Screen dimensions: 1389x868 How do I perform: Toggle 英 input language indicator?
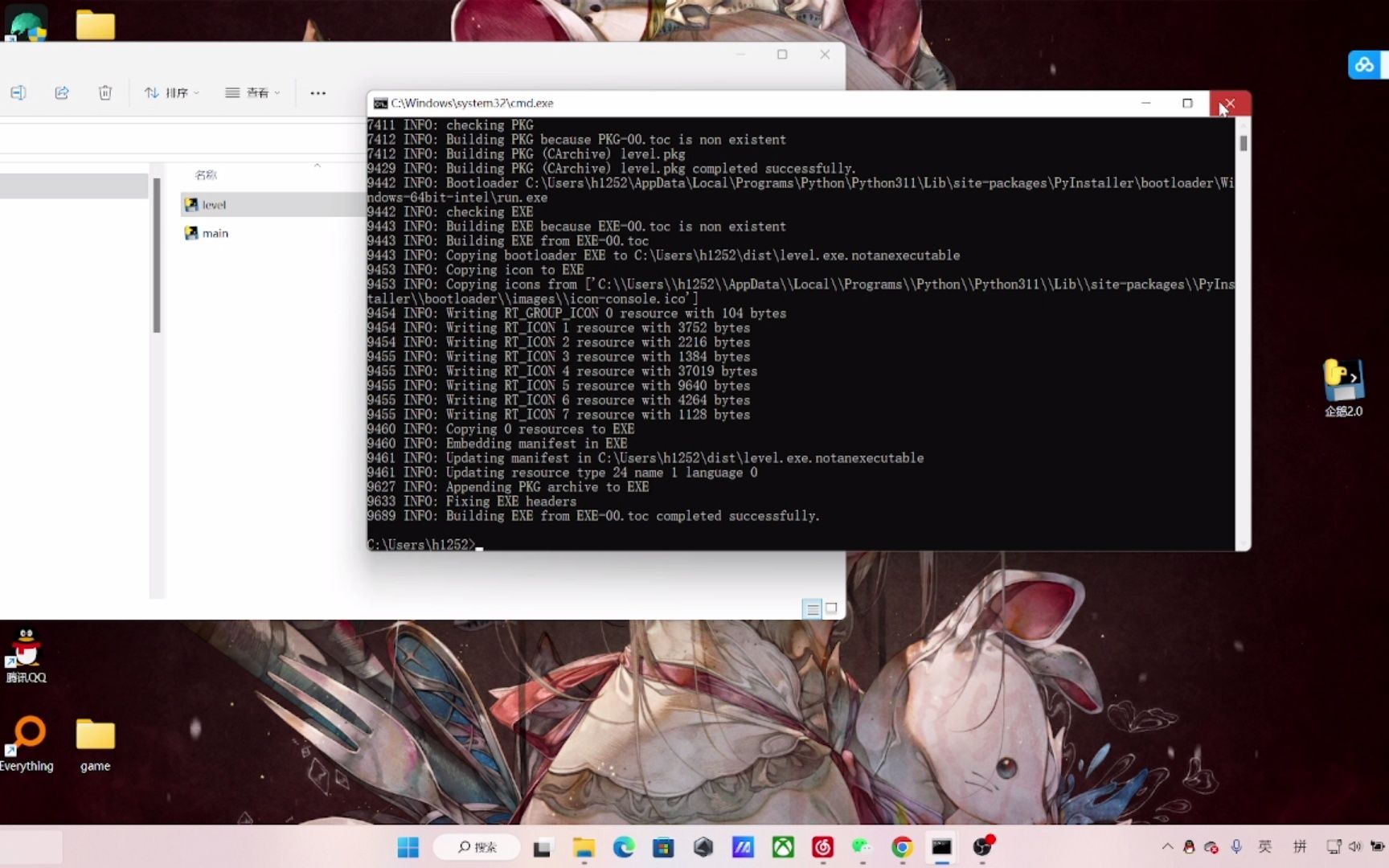pyautogui.click(x=1264, y=846)
